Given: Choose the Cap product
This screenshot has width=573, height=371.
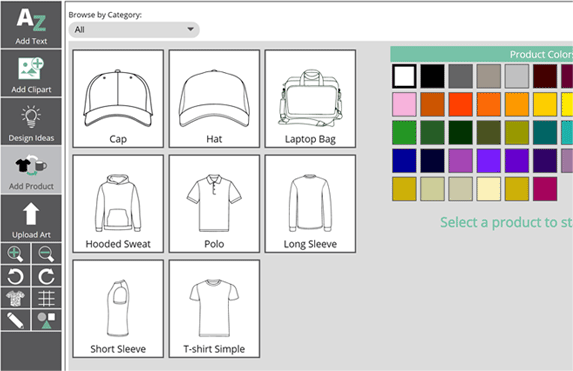Looking at the screenshot, I should 118,99.
